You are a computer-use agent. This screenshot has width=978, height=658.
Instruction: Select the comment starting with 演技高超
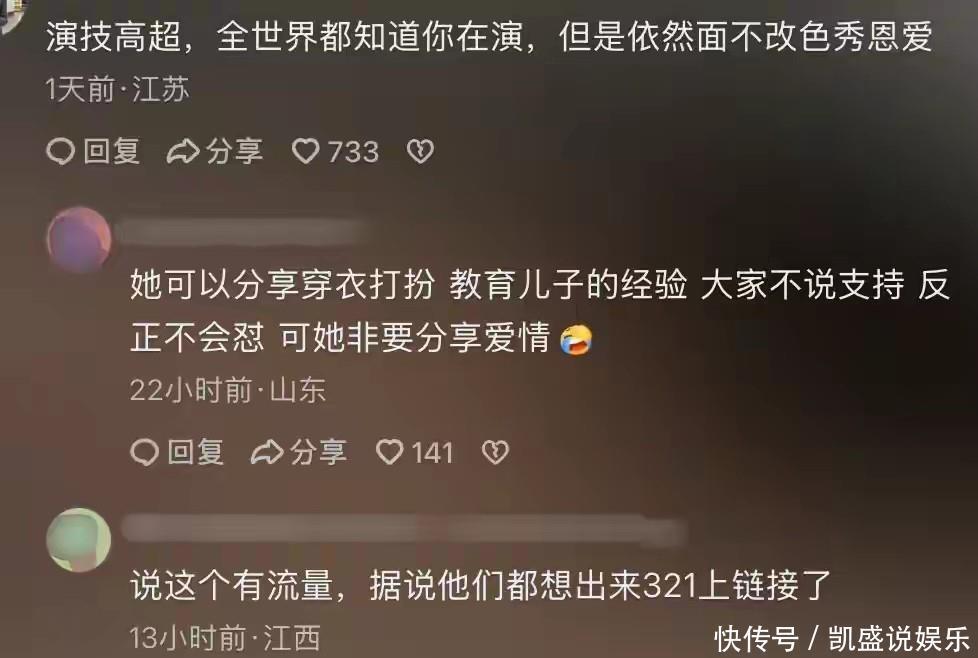(490, 37)
